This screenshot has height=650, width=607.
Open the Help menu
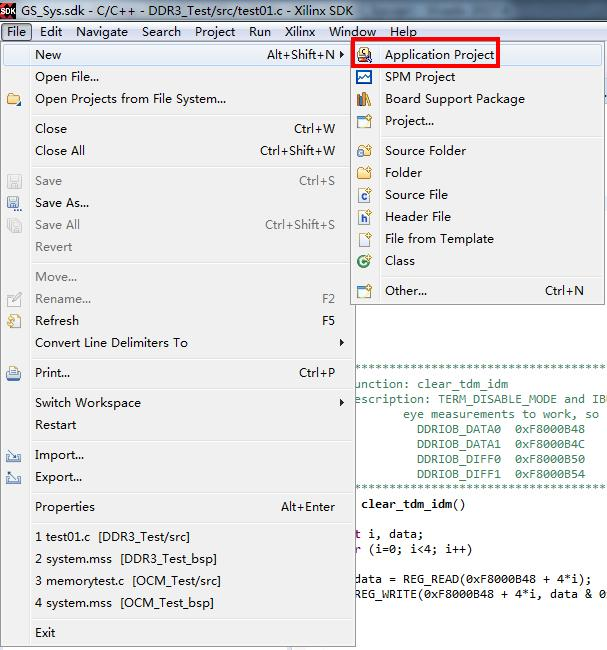403,32
